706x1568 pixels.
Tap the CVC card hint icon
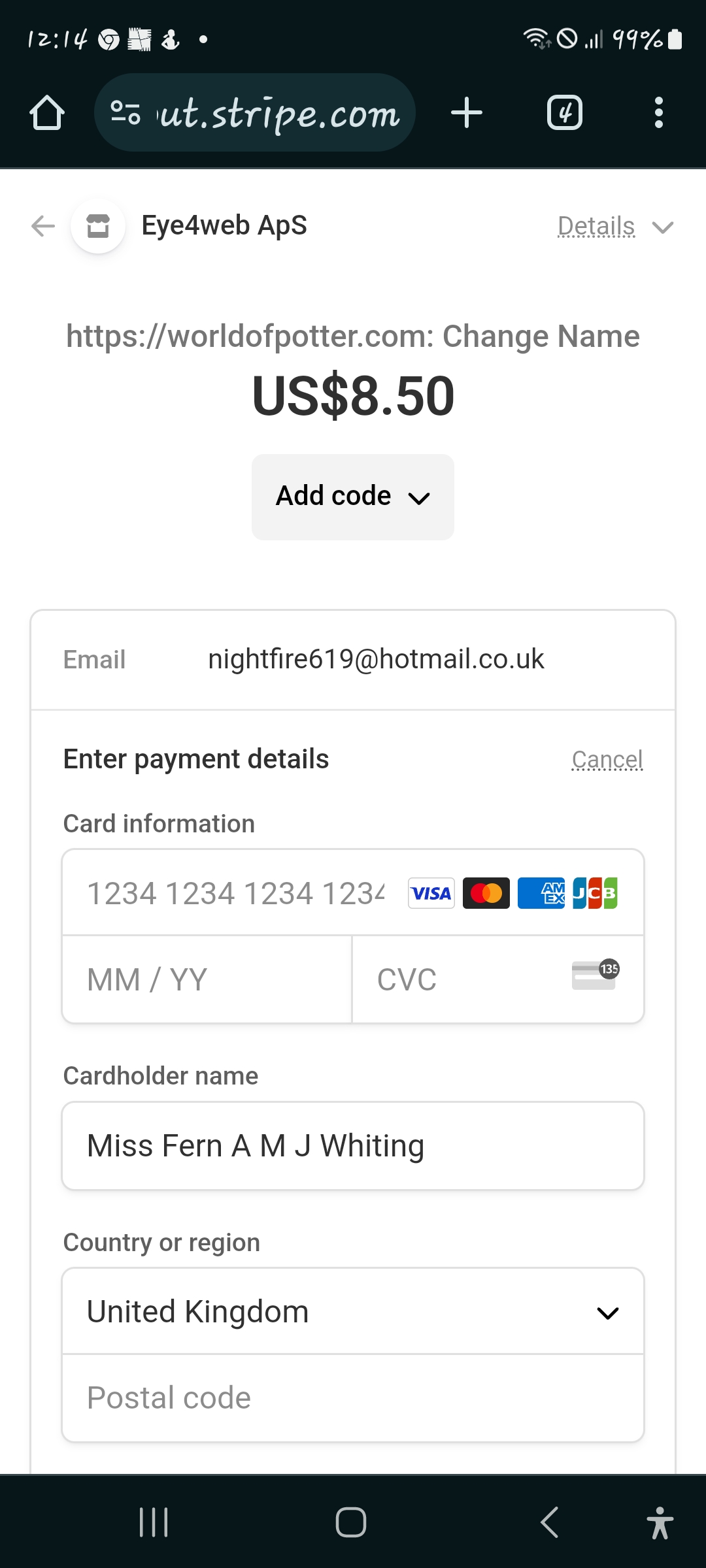tap(595, 975)
